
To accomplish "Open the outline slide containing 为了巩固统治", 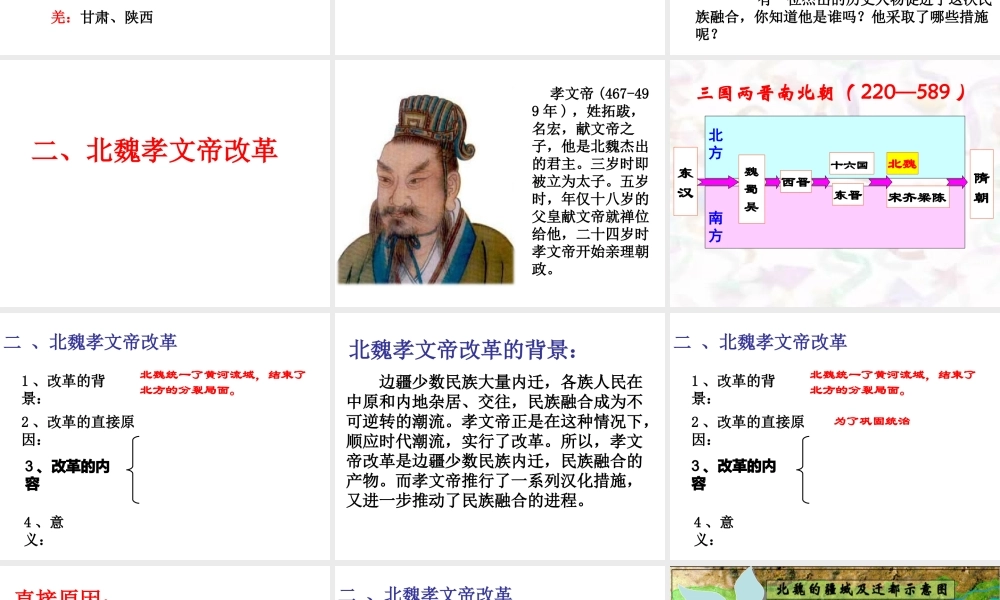I will pyautogui.click(x=835, y=436).
